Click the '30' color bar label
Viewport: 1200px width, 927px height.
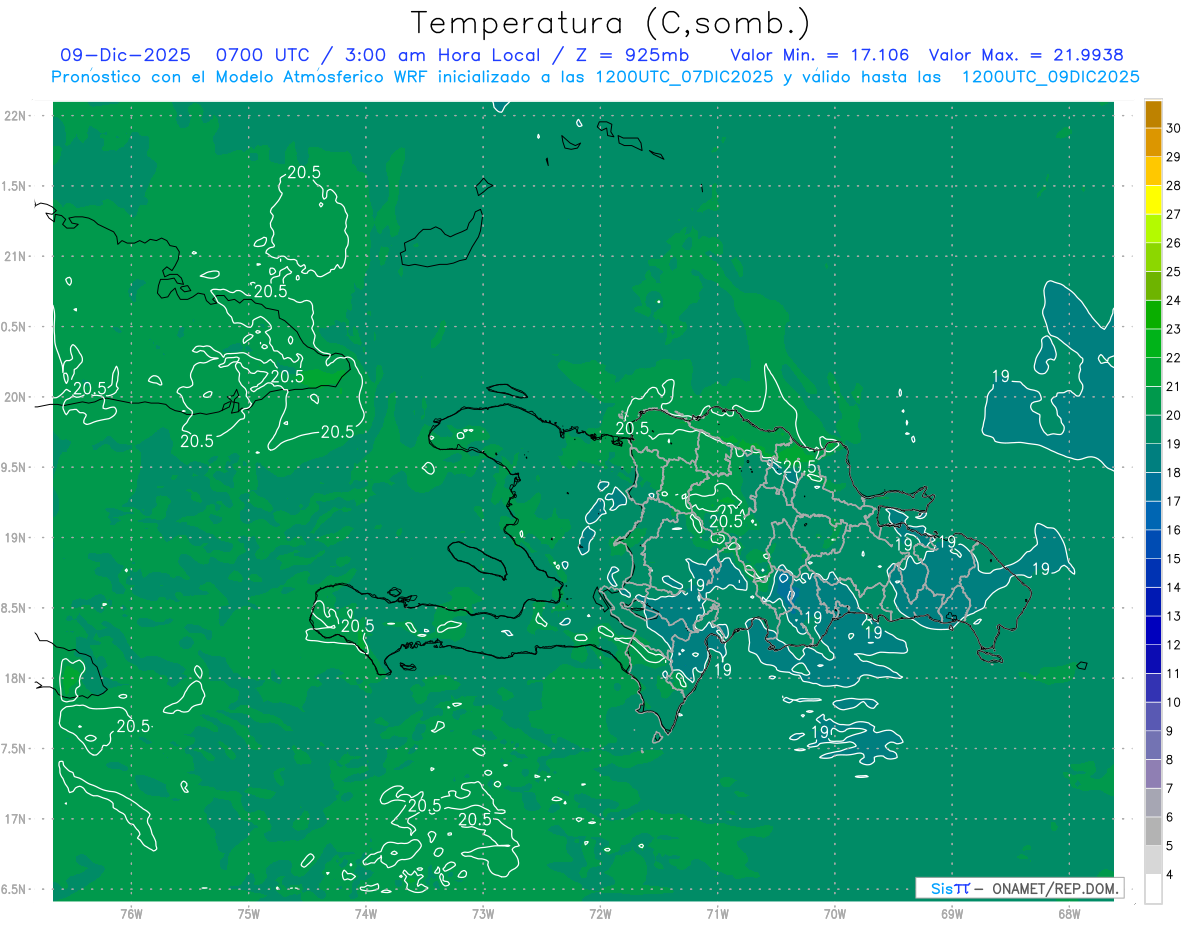click(x=1174, y=128)
